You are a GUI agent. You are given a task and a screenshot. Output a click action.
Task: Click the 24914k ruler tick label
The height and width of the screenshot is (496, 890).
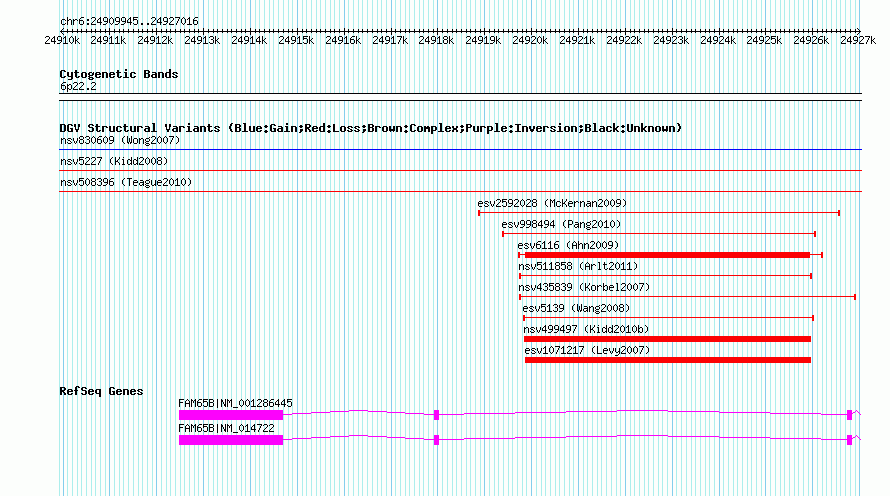coord(249,40)
